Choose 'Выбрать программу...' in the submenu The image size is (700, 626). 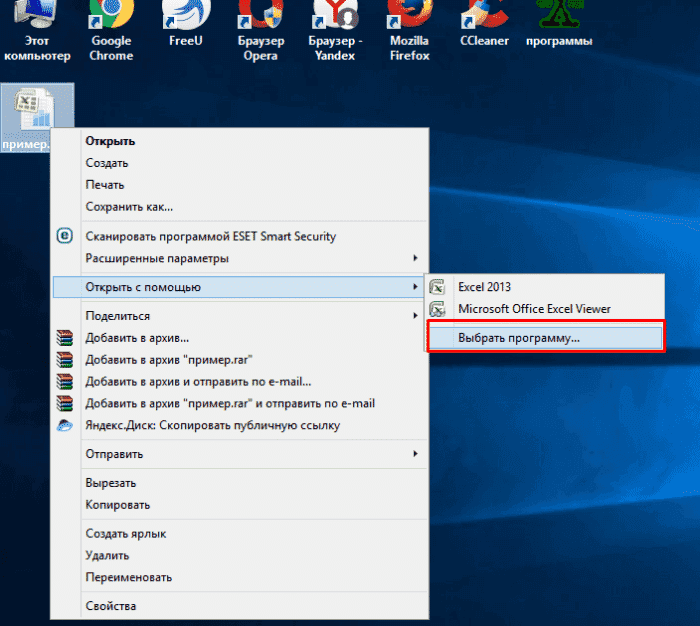pos(518,338)
